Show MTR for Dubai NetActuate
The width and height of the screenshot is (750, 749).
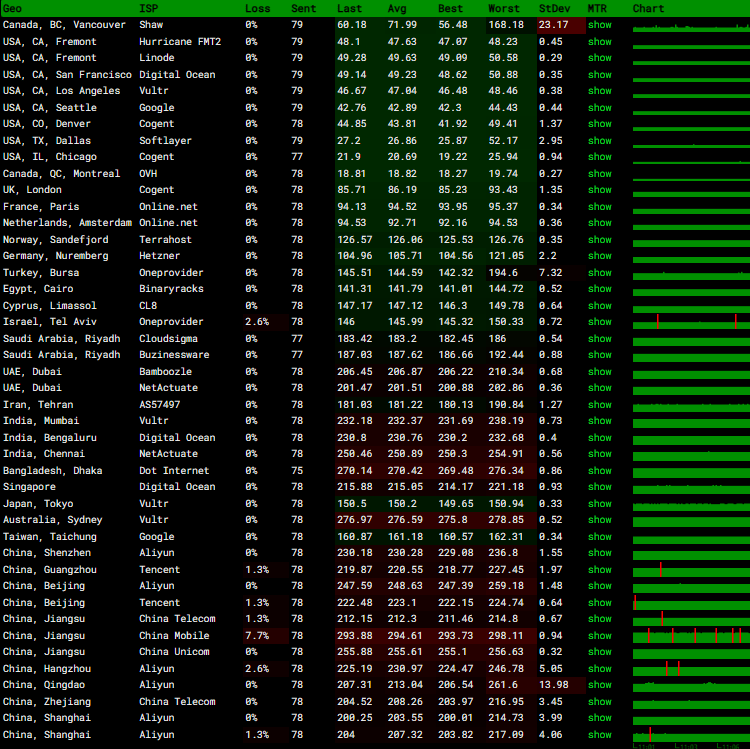(x=600, y=388)
